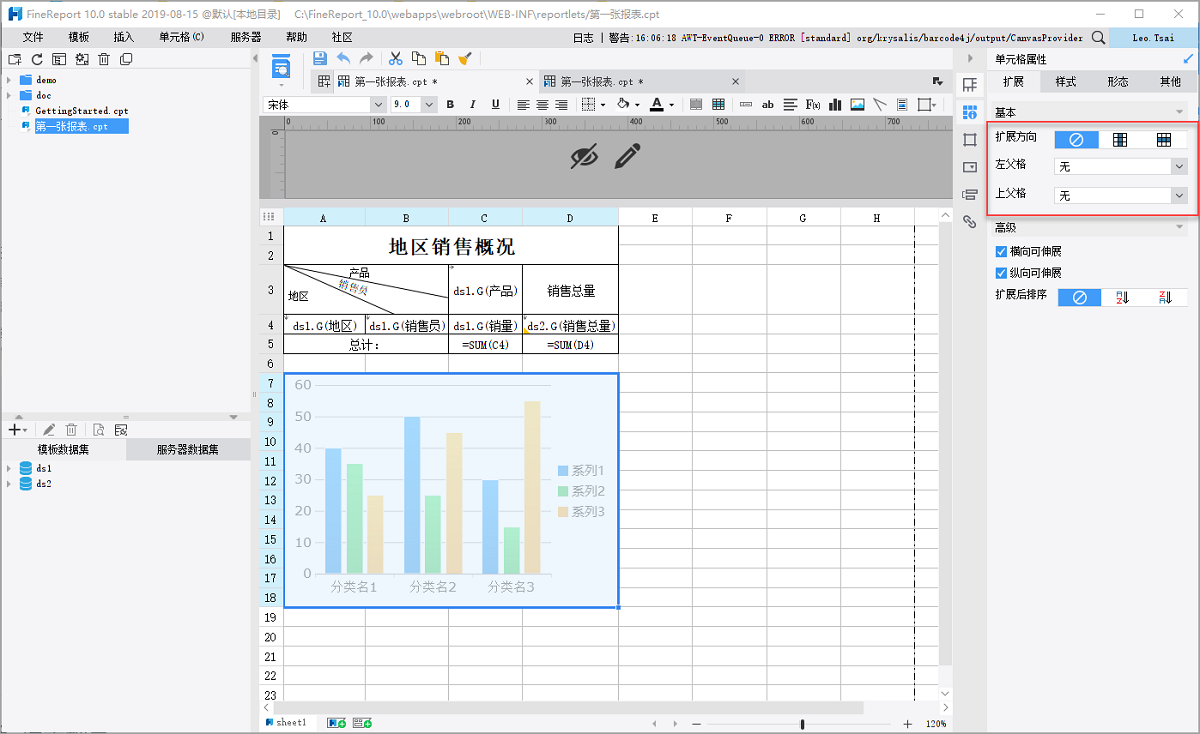Image resolution: width=1200 pixels, height=734 pixels.
Task: Click the Save icon in toolbar
Action: [x=320, y=59]
